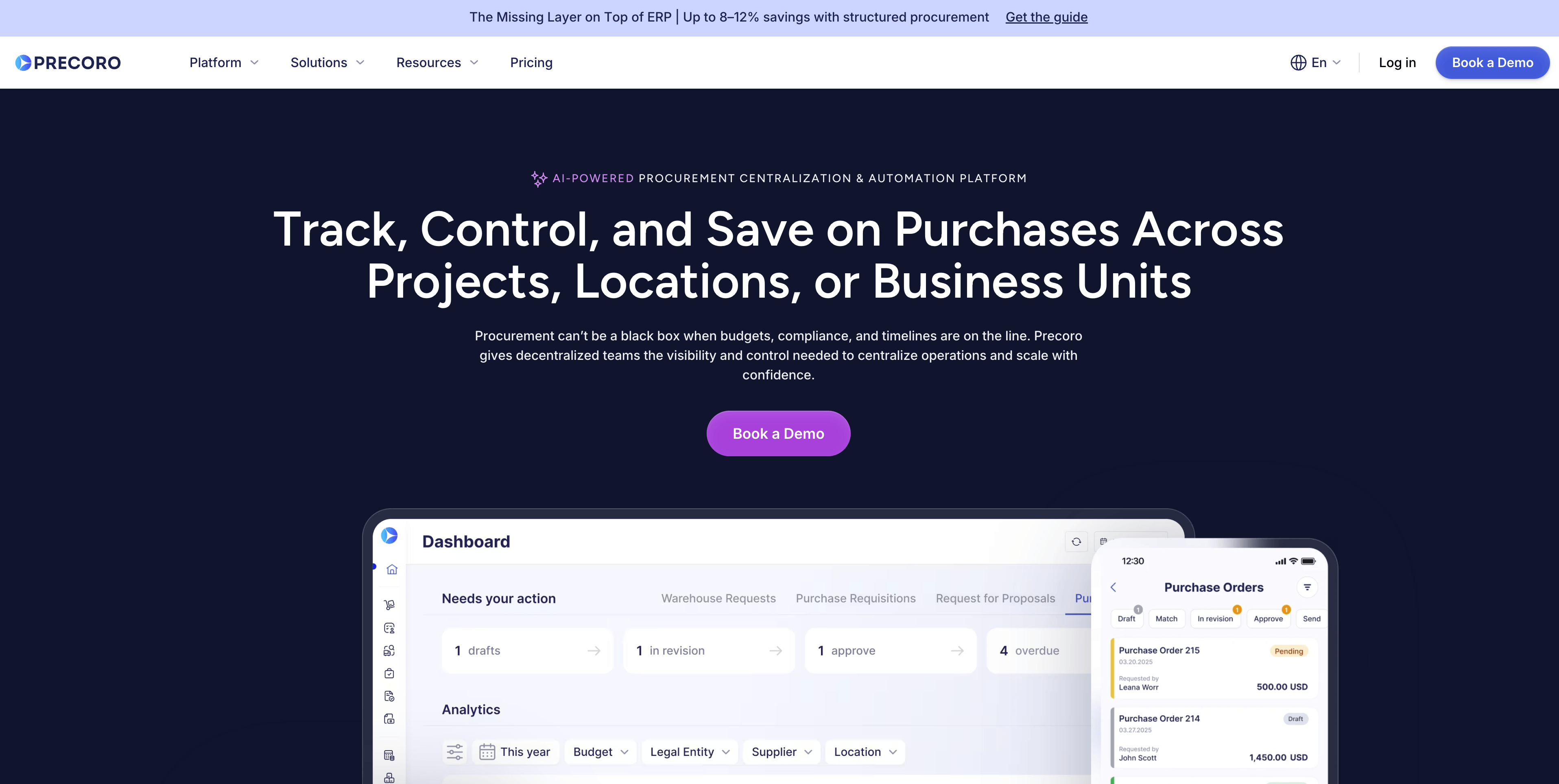Switch to Purchase Requisitions tab

pyautogui.click(x=855, y=598)
